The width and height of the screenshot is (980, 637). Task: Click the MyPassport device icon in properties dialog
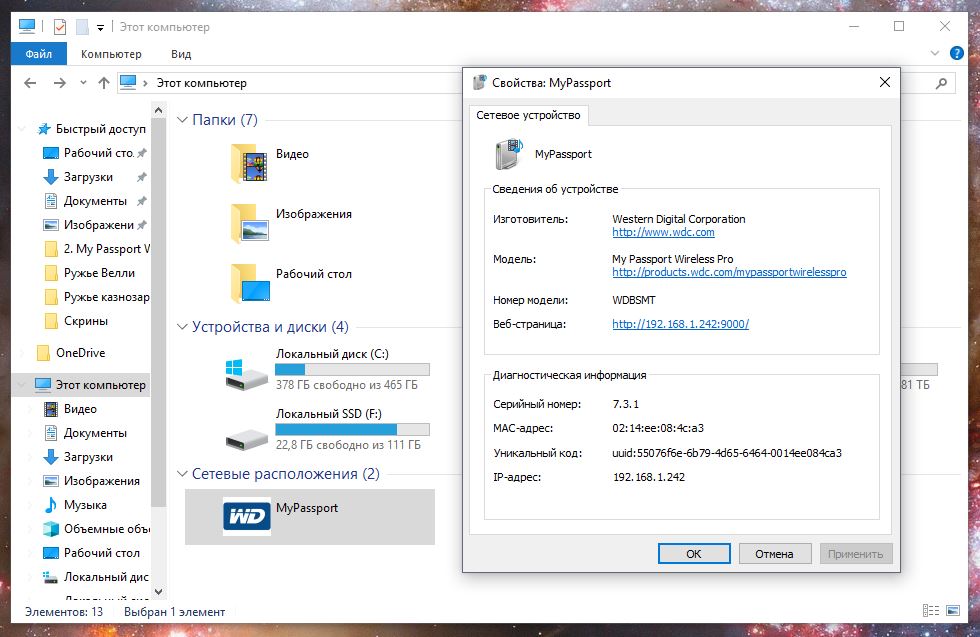[x=509, y=154]
